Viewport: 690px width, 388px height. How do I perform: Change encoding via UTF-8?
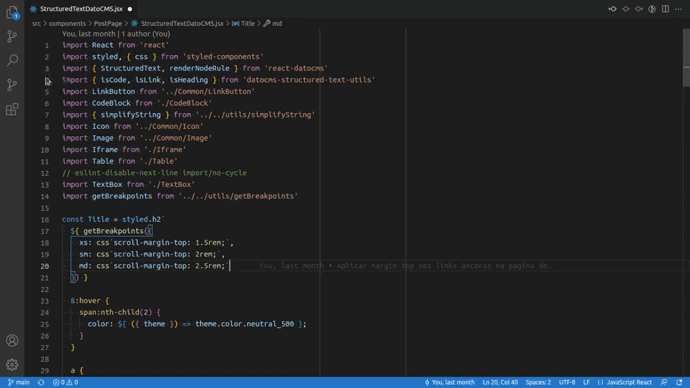point(567,382)
